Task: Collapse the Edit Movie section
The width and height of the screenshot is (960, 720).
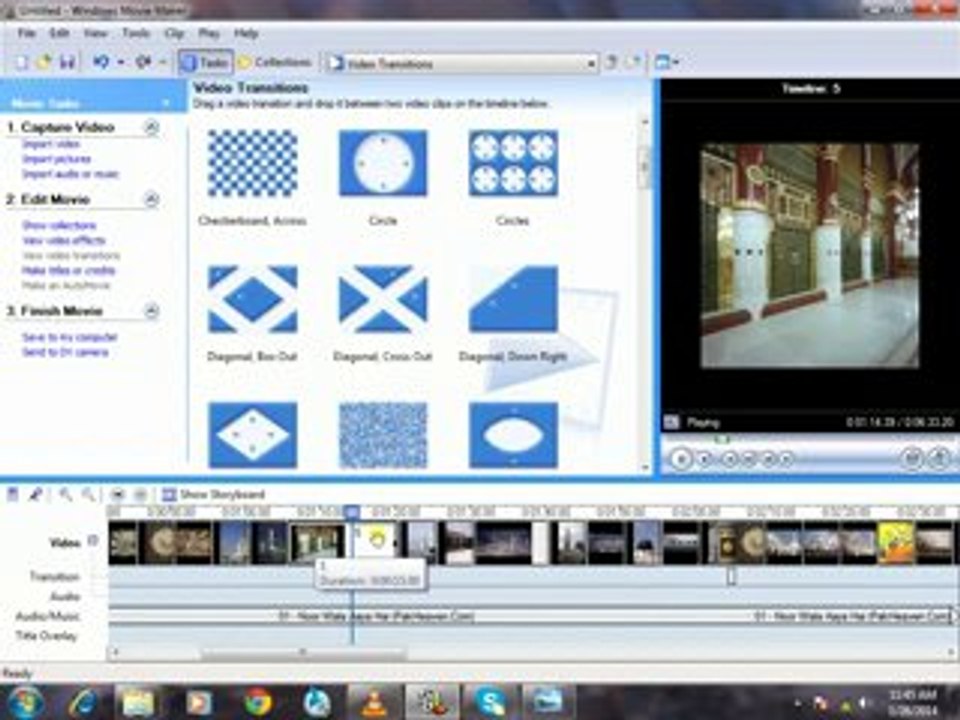Action: (151, 200)
